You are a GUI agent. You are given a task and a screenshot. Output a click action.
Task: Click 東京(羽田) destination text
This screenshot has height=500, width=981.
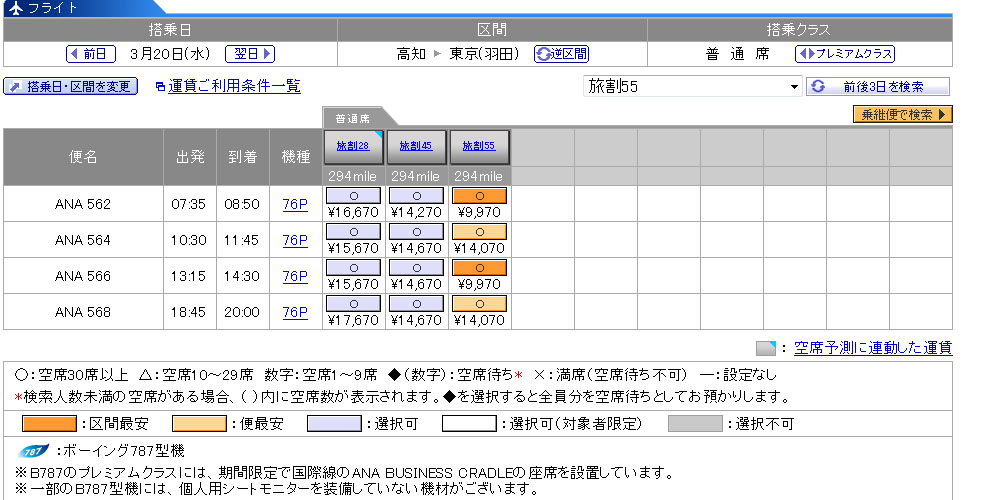[x=484, y=54]
